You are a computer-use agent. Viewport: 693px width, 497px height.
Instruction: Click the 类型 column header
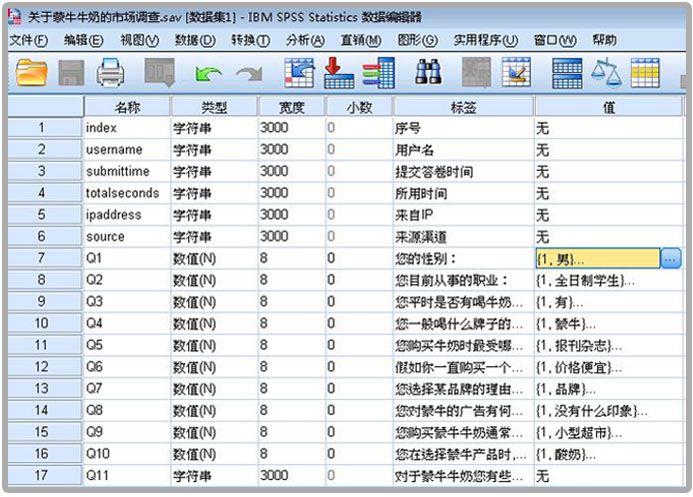(x=214, y=107)
